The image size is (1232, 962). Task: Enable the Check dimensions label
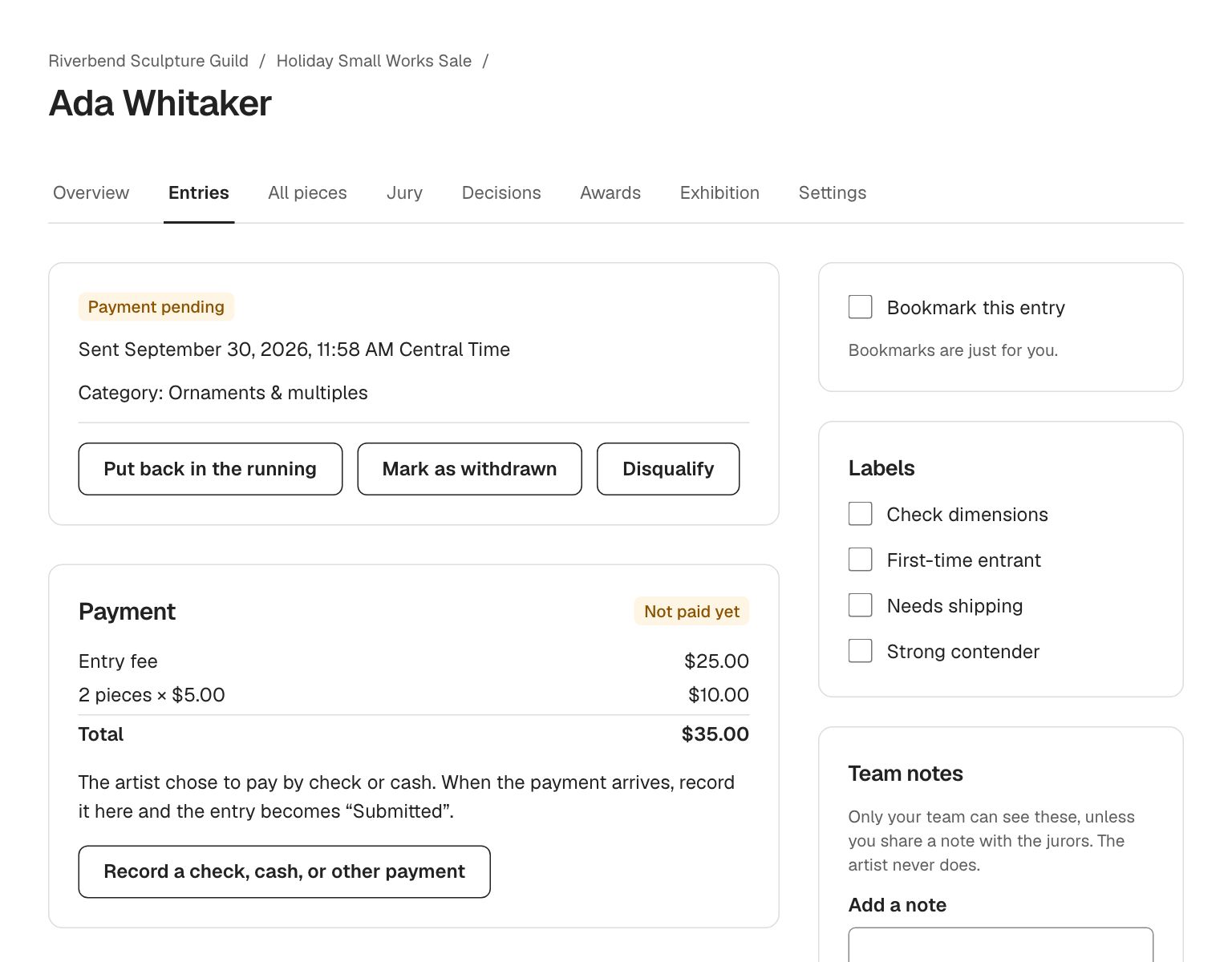click(x=861, y=514)
